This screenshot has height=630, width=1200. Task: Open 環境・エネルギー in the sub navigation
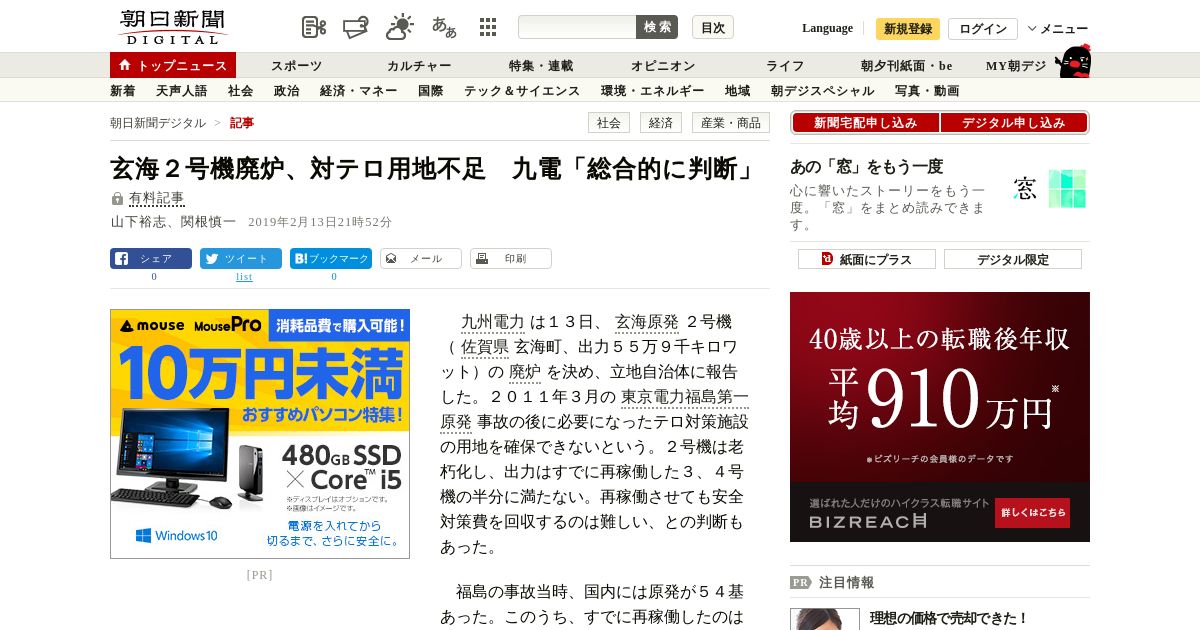coord(653,91)
